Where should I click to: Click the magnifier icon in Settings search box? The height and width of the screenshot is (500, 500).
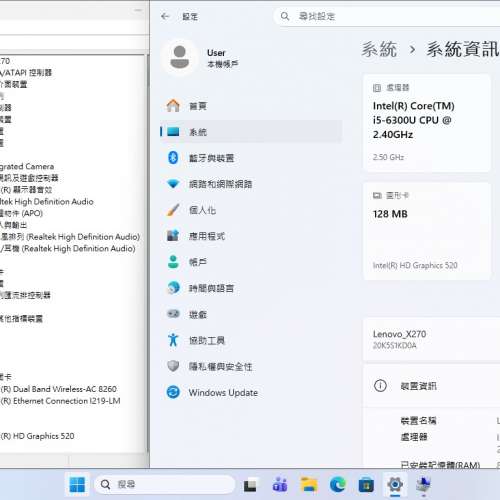pyautogui.click(x=285, y=16)
